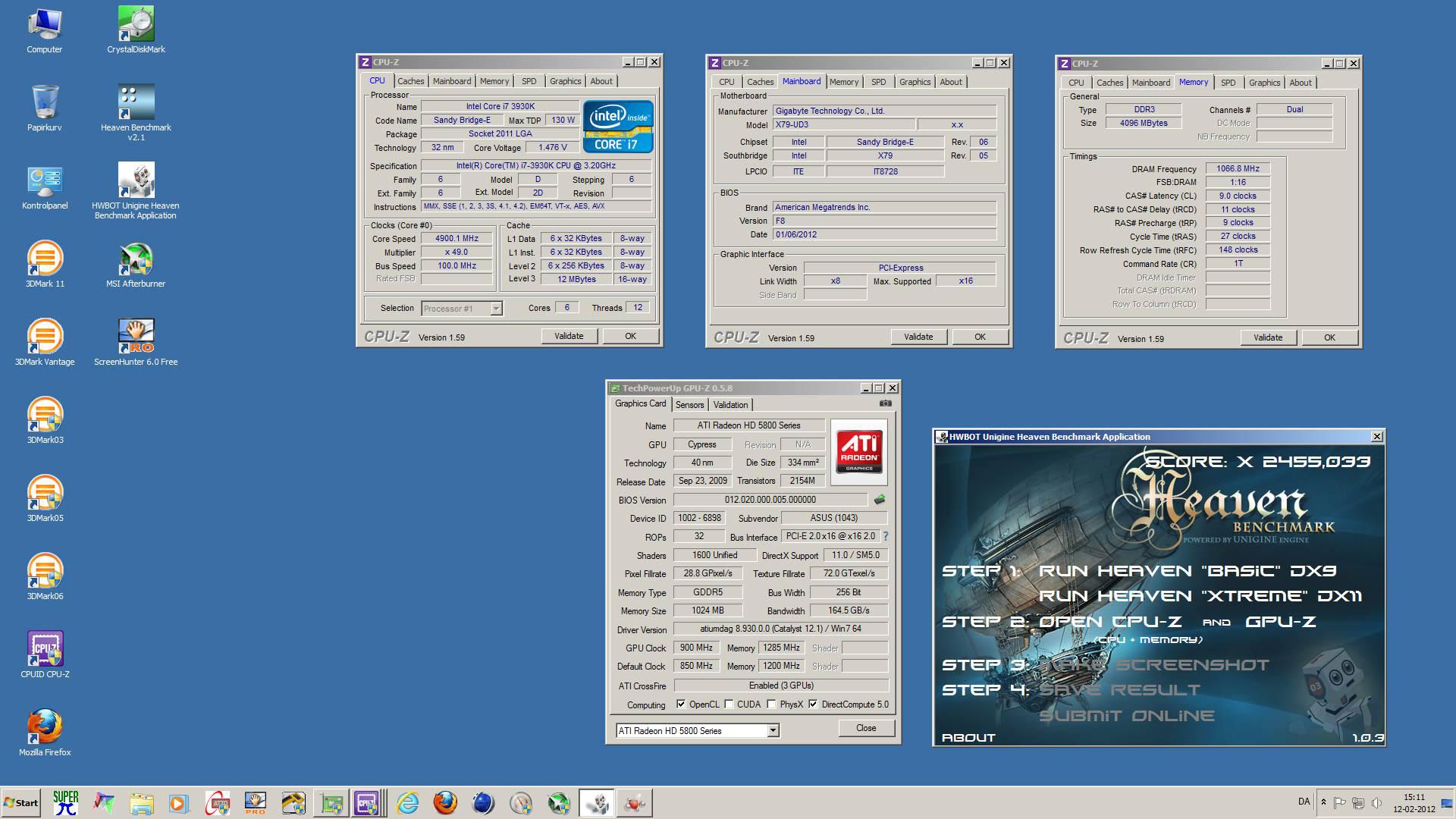Click Run Heaven "Basic" DX9
The height and width of the screenshot is (819, 1456).
pos(1188,571)
